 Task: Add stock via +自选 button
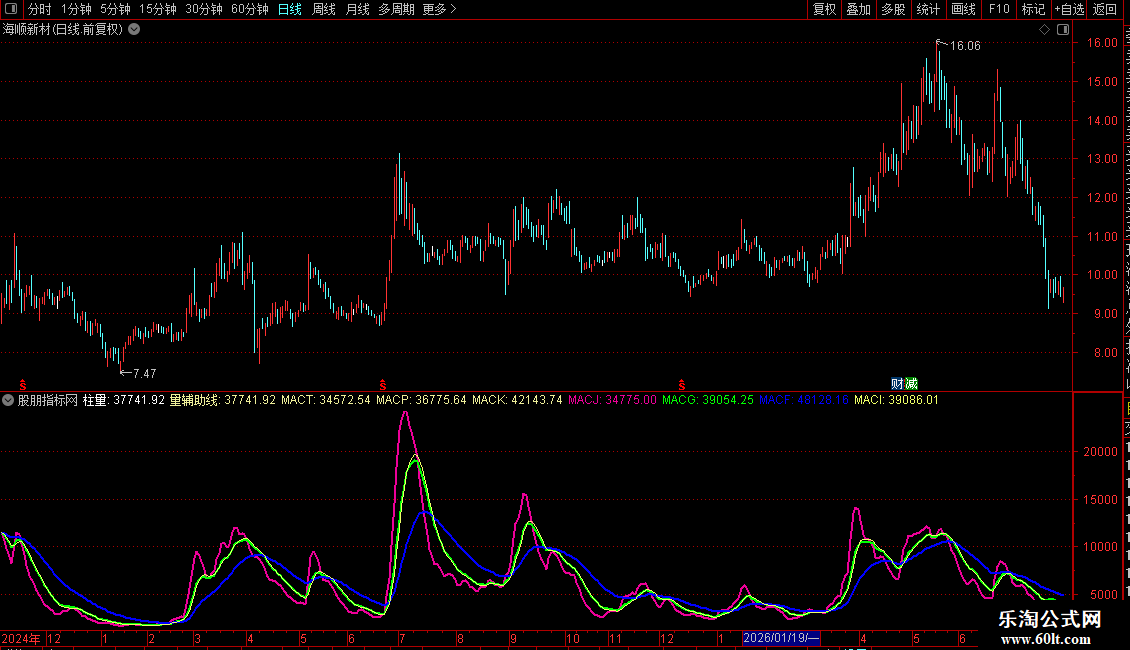pyautogui.click(x=1069, y=9)
